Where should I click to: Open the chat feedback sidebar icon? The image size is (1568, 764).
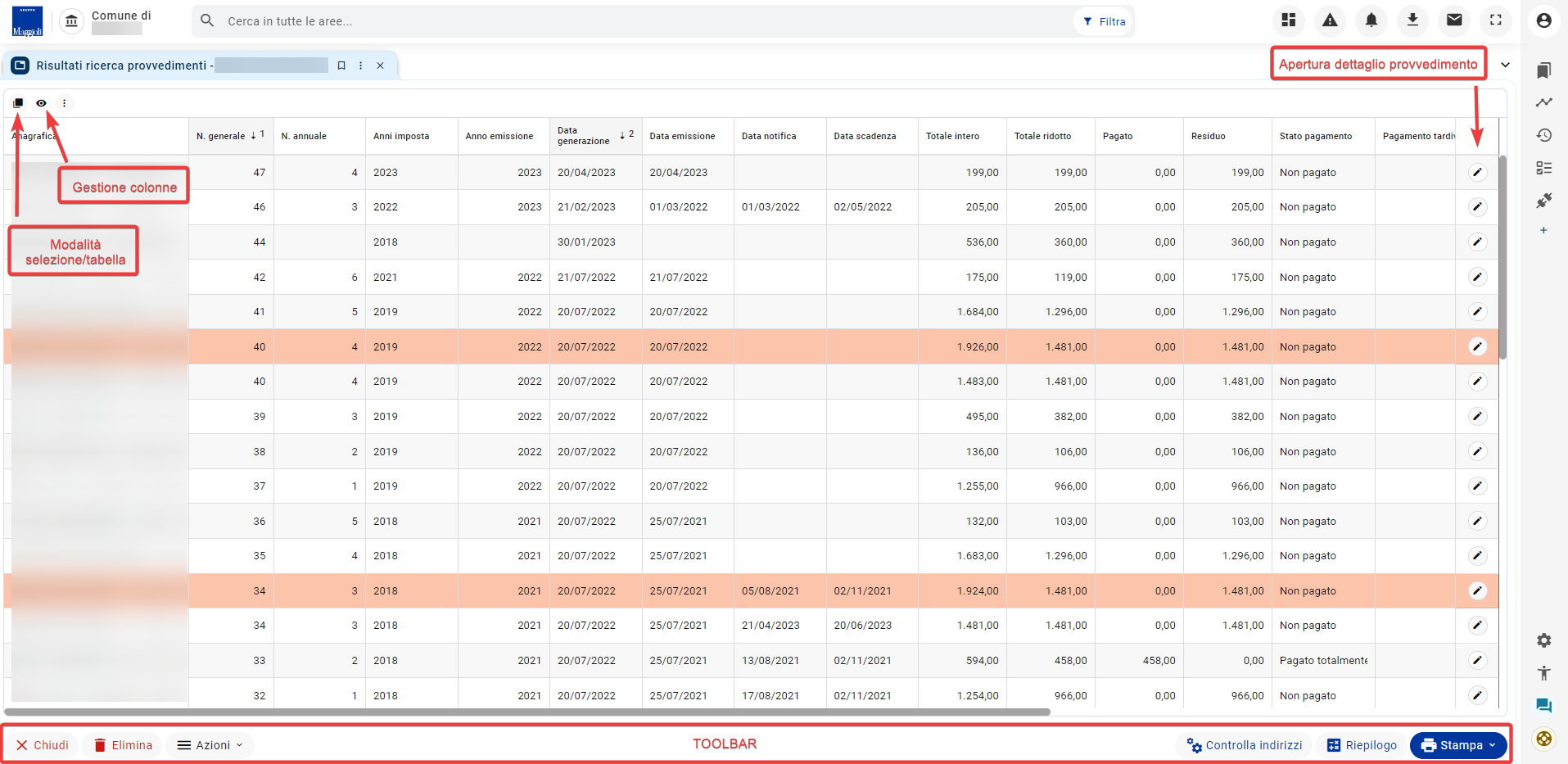click(x=1544, y=706)
